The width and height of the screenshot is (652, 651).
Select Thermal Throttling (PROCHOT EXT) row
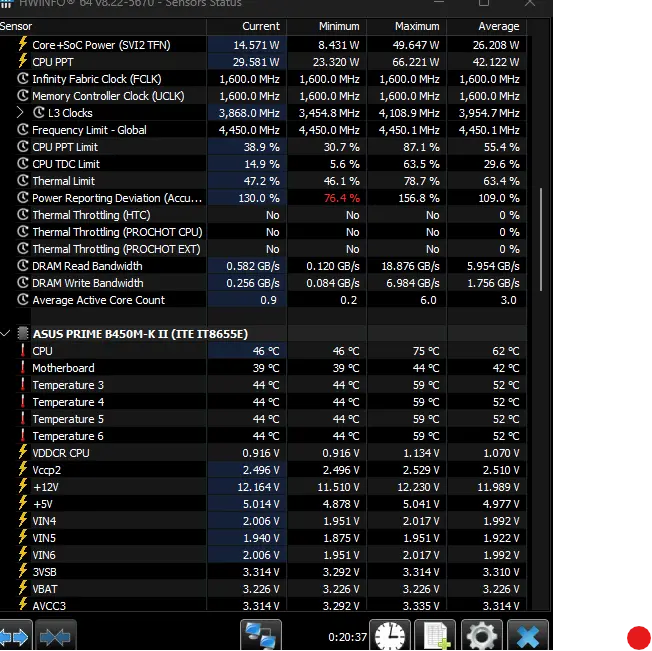[263, 249]
